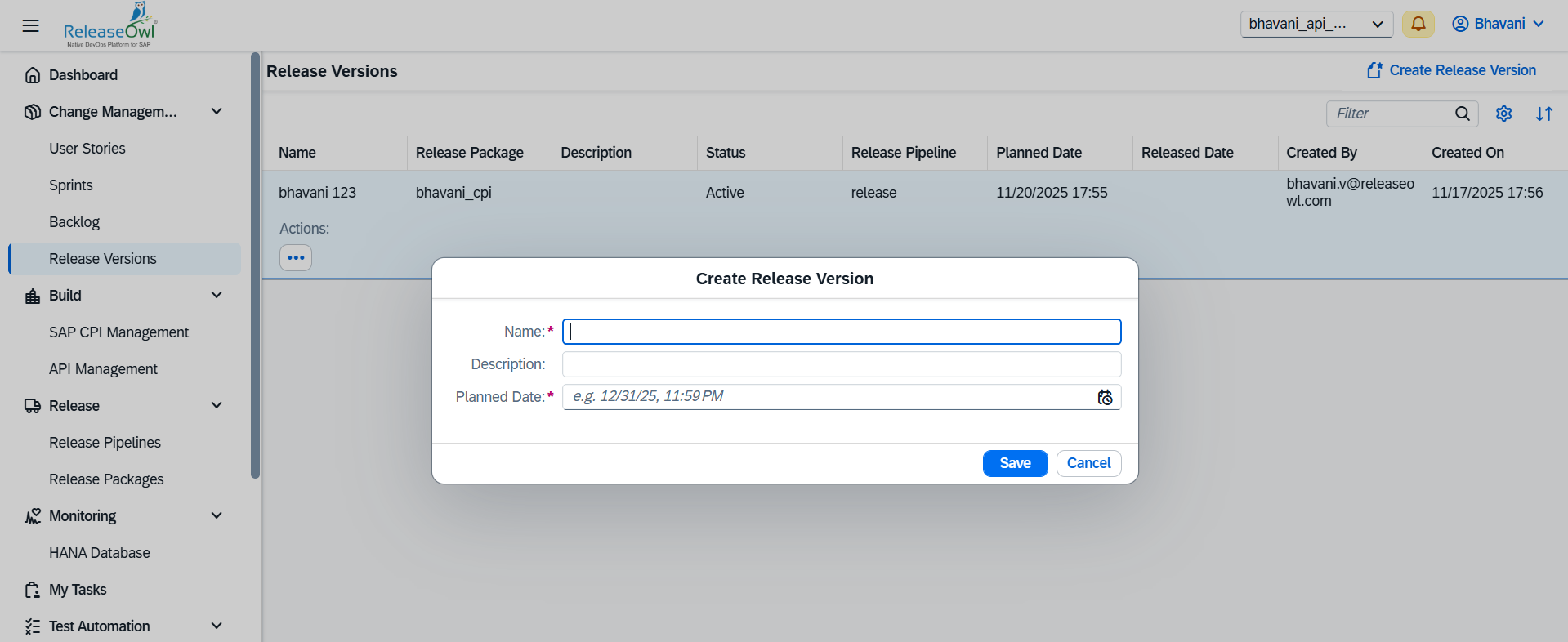Collapse the Change Management section
The height and width of the screenshot is (642, 1568).
click(217, 112)
